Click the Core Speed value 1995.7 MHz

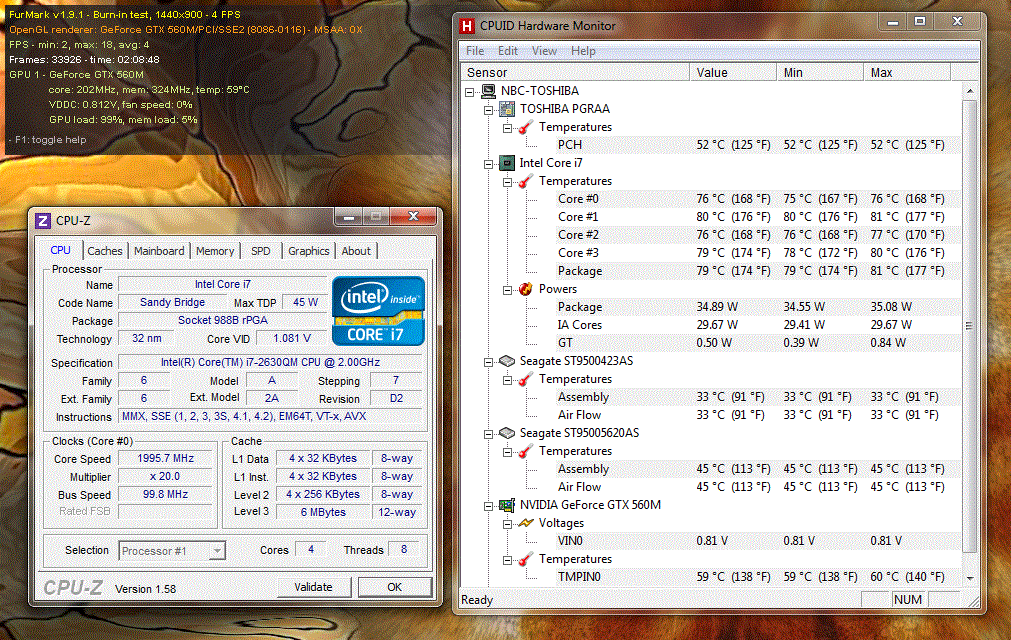click(x=165, y=458)
